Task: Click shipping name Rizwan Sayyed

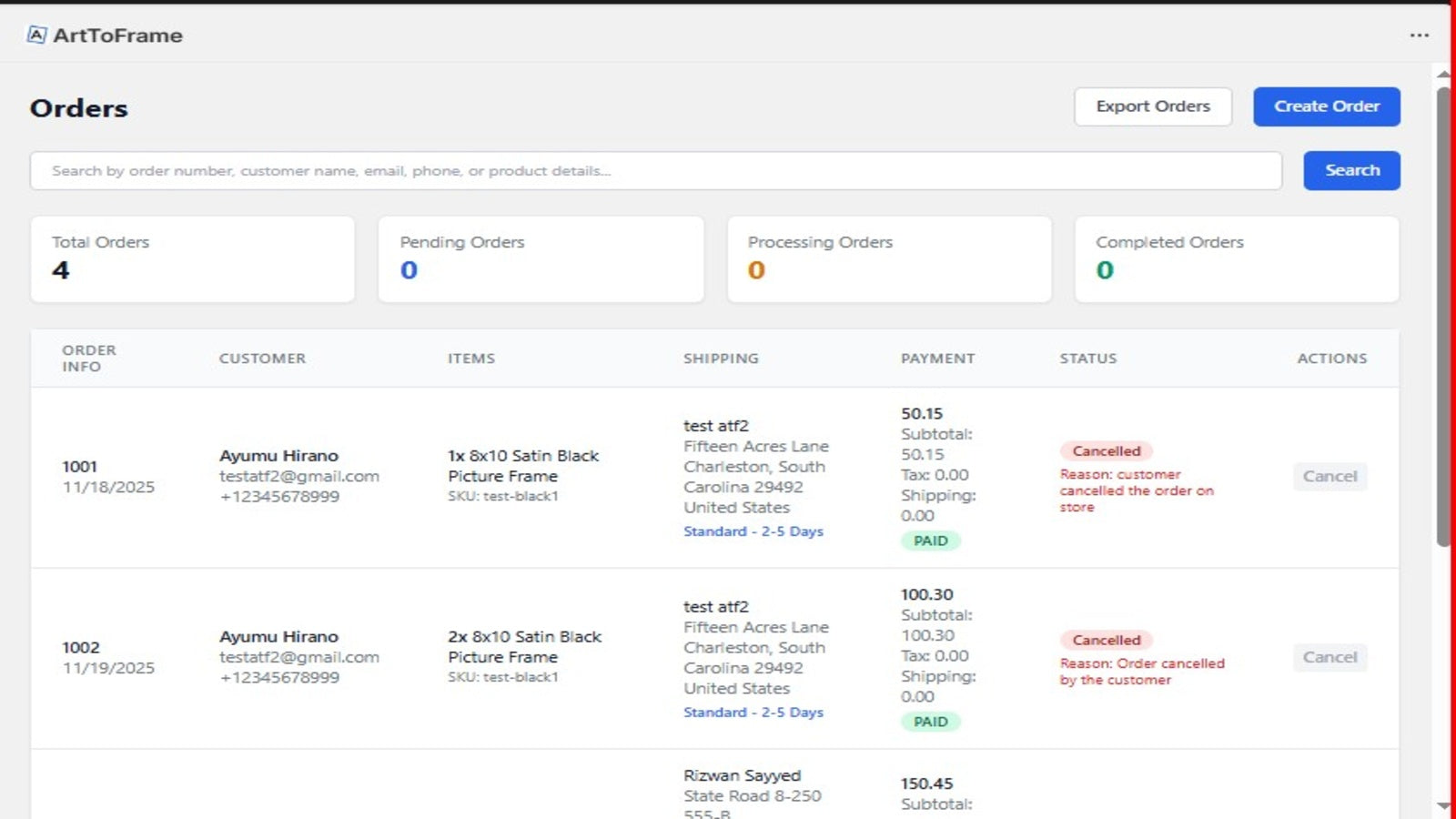Action: click(742, 776)
